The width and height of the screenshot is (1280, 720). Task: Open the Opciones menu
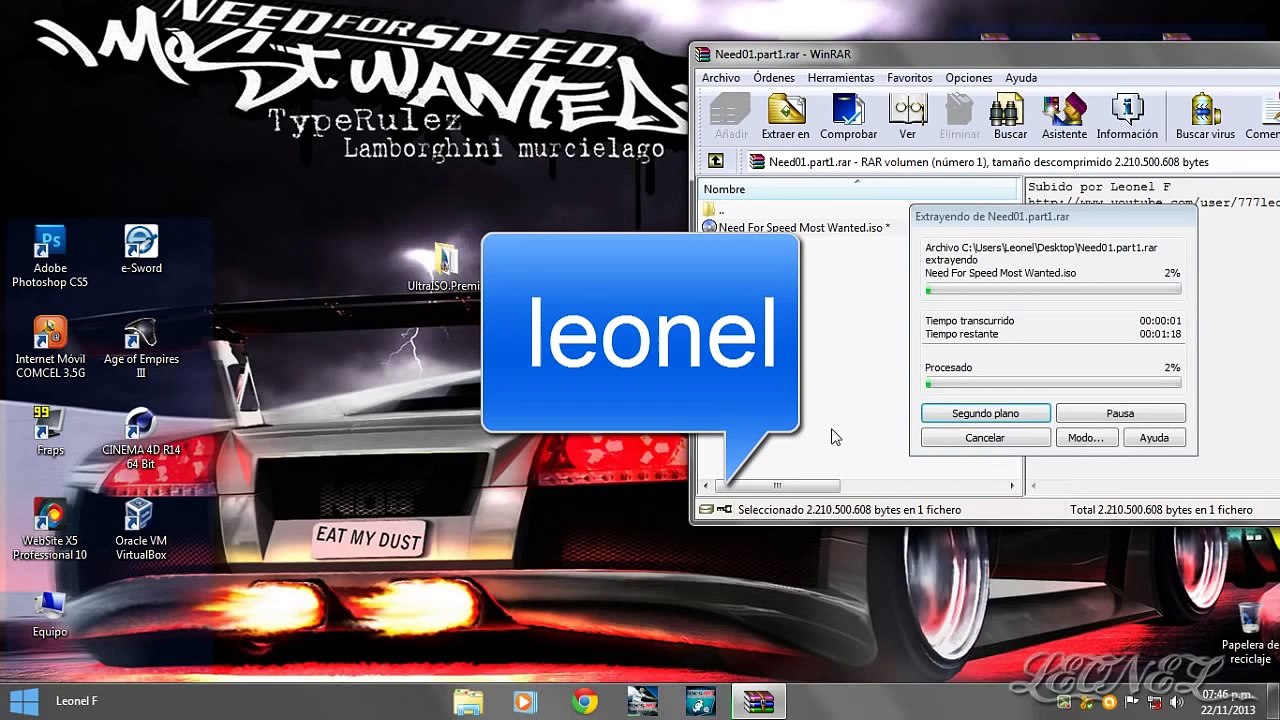tap(969, 78)
